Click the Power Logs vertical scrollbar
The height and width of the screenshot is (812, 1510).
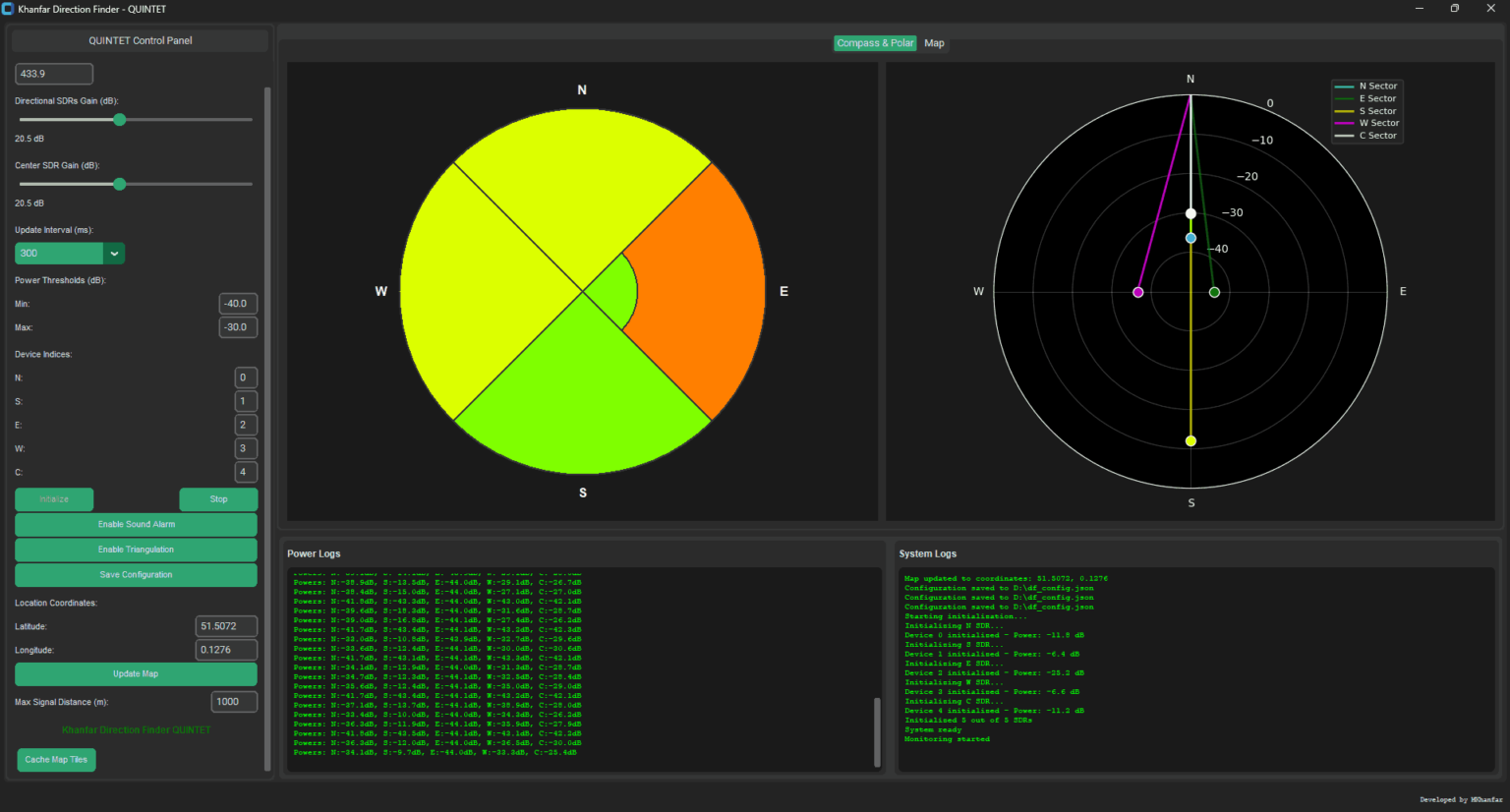click(x=877, y=731)
